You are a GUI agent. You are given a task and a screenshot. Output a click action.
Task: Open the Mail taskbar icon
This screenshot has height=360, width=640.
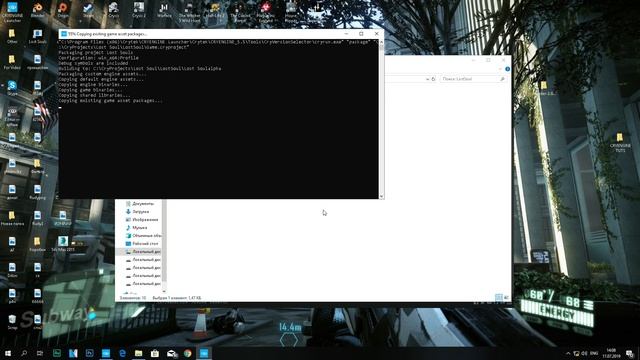(x=171, y=353)
